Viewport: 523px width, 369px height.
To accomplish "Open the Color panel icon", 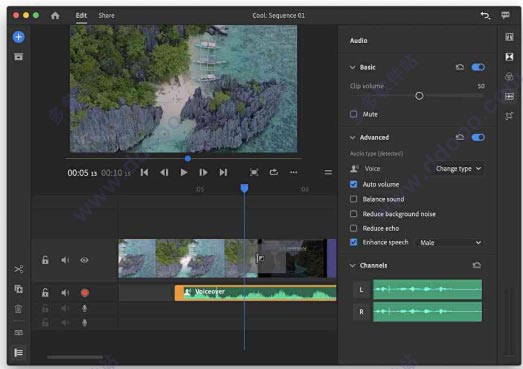I will point(509,76).
